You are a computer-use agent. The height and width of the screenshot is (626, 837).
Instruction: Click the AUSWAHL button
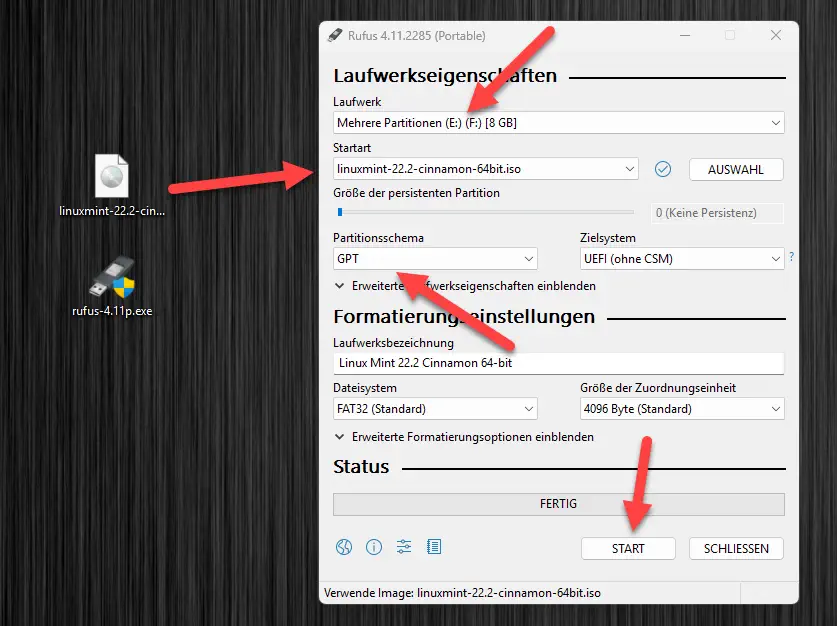(735, 170)
